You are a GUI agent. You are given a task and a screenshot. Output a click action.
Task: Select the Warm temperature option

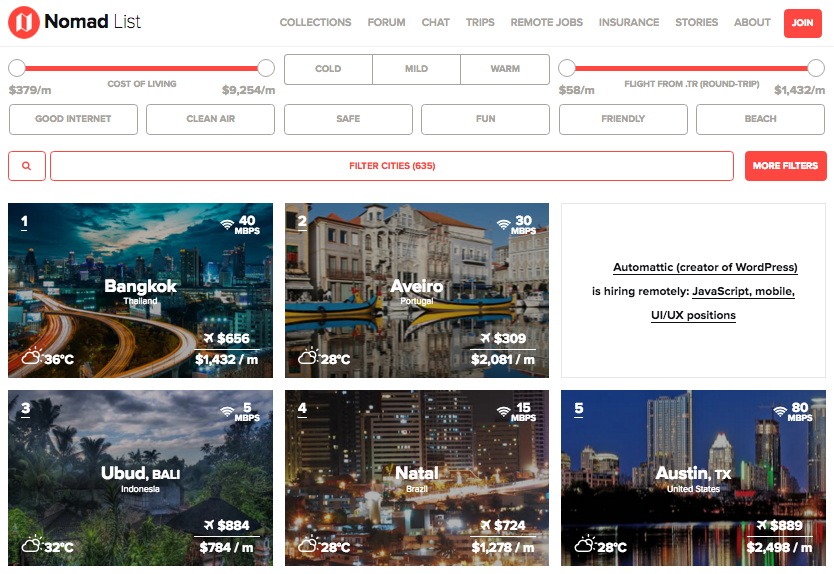click(505, 69)
